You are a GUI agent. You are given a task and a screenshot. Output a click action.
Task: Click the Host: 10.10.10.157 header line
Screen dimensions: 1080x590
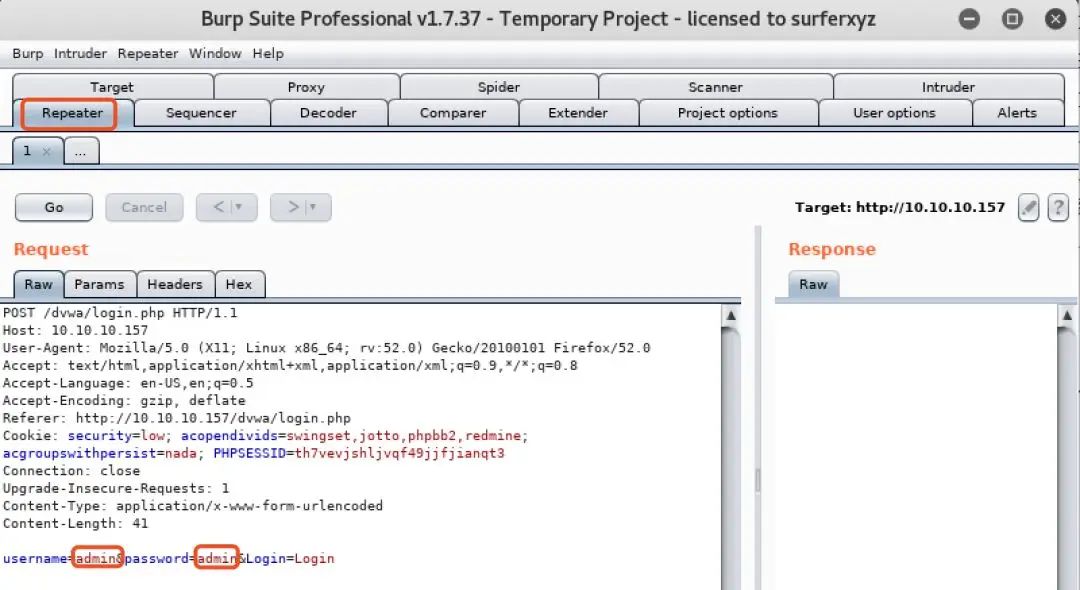[x=75, y=330]
